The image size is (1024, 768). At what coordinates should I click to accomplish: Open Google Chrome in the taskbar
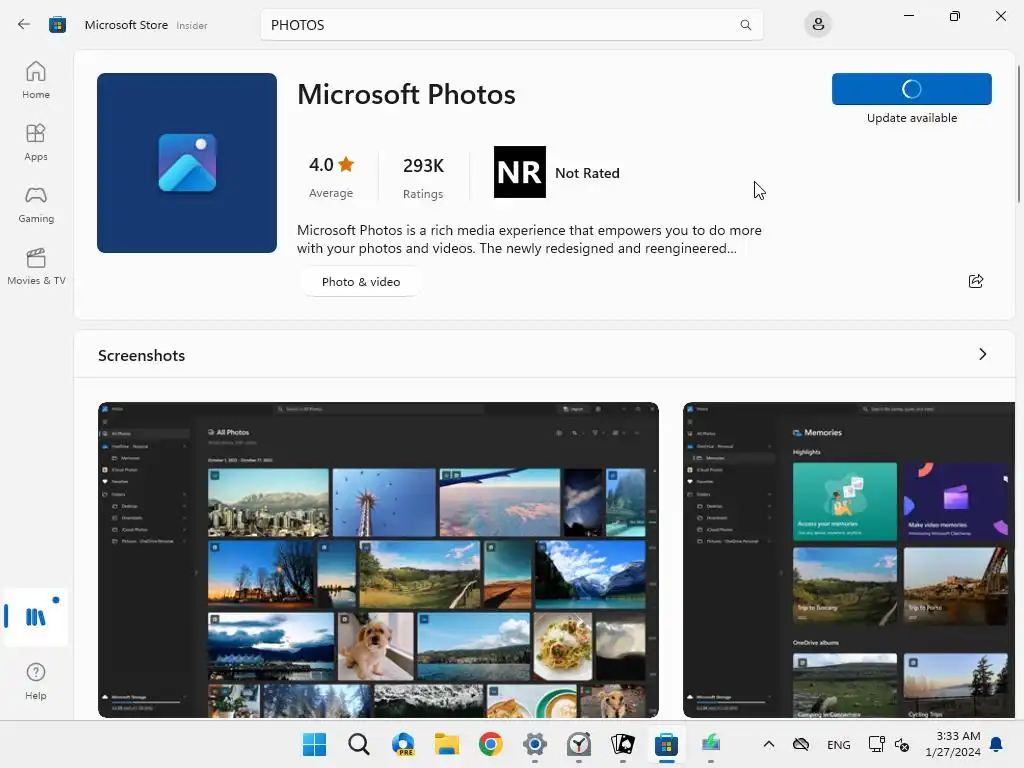(490, 744)
